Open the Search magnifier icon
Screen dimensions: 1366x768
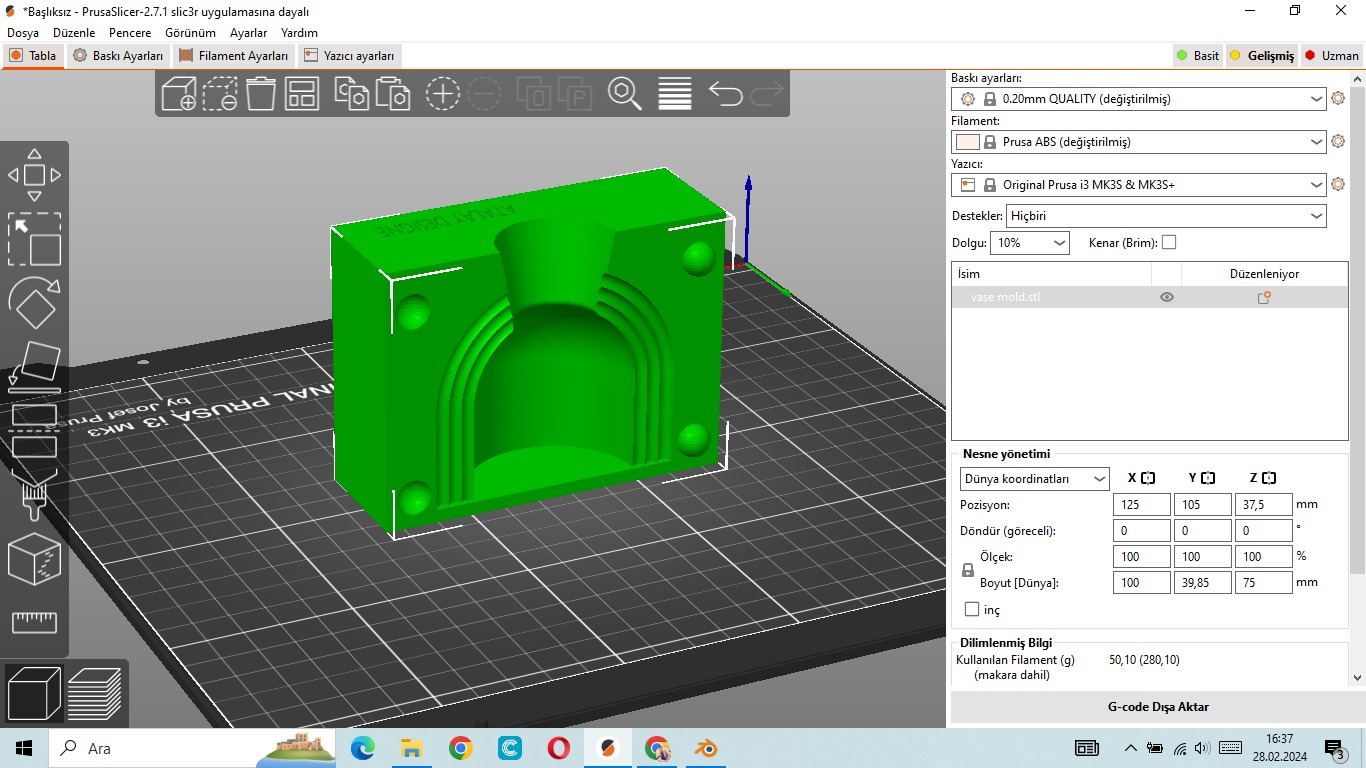[x=625, y=94]
